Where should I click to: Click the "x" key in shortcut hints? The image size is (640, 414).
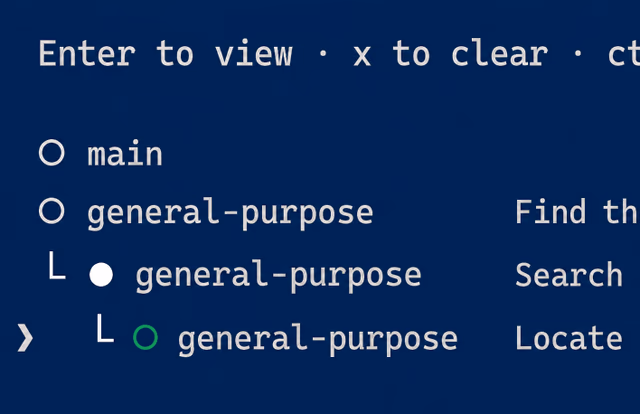pos(362,55)
